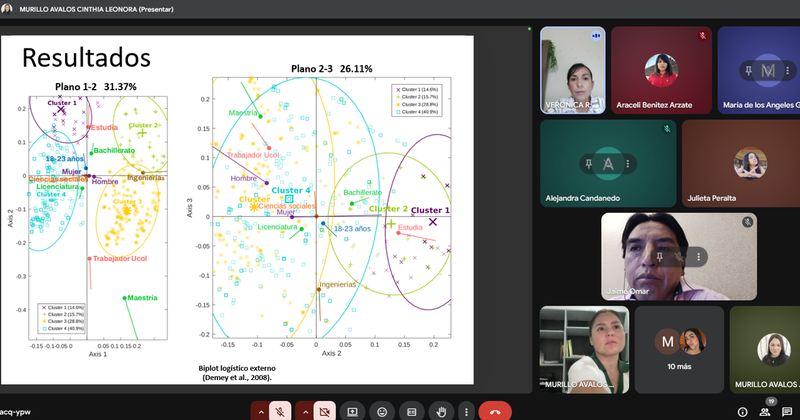
Task: Turn on captions
Action: point(411,411)
